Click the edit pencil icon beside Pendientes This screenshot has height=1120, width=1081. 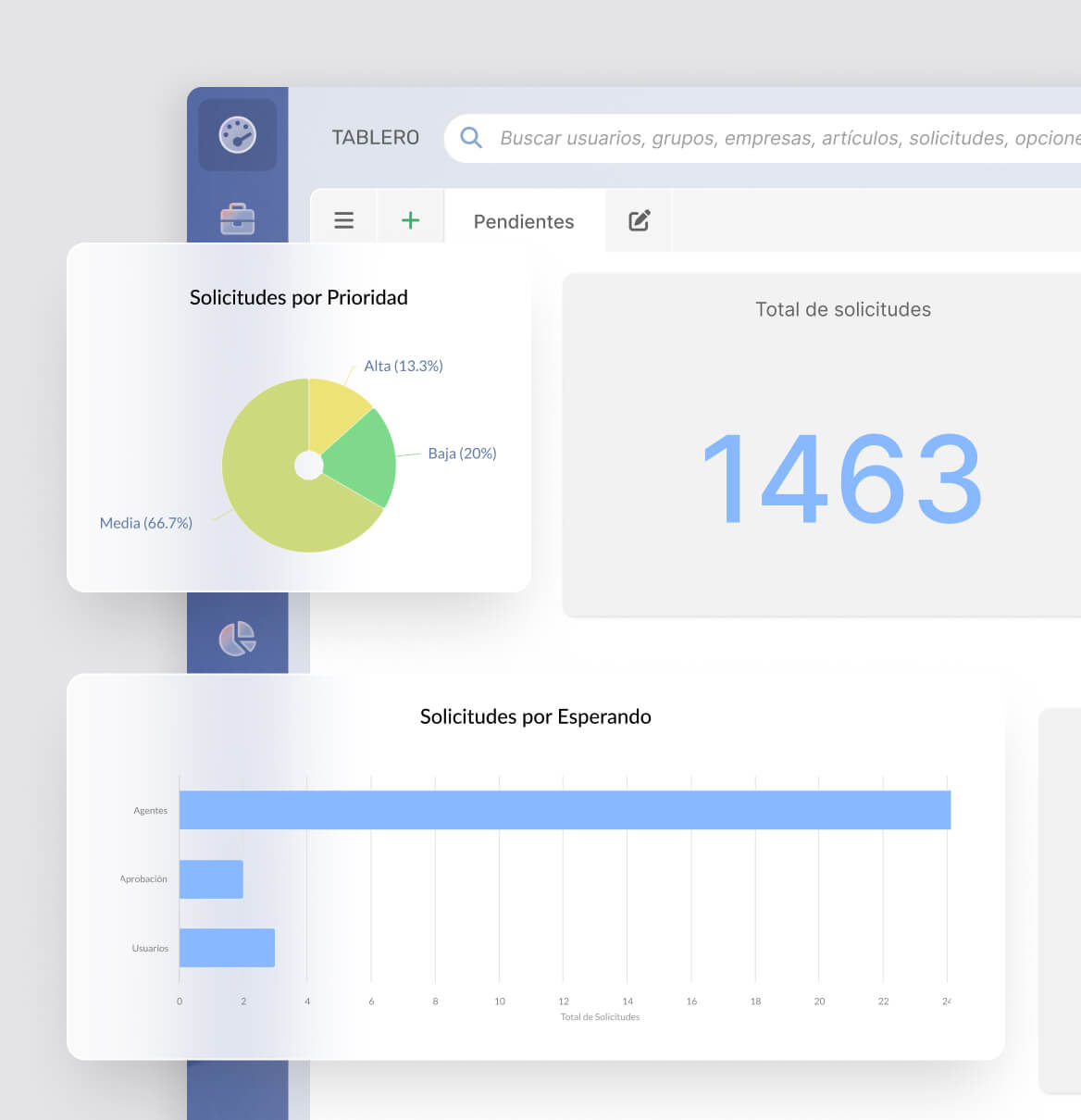tap(638, 220)
